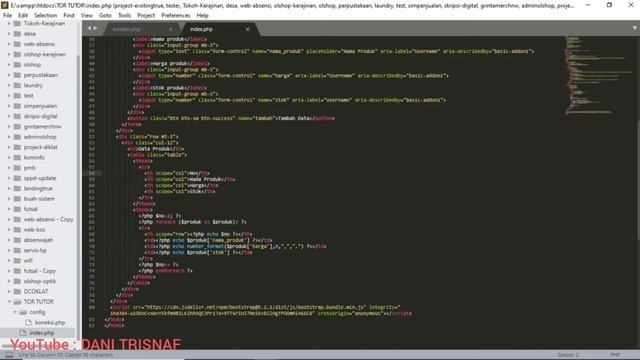Close the koneksi.php tab

pos(171,29)
